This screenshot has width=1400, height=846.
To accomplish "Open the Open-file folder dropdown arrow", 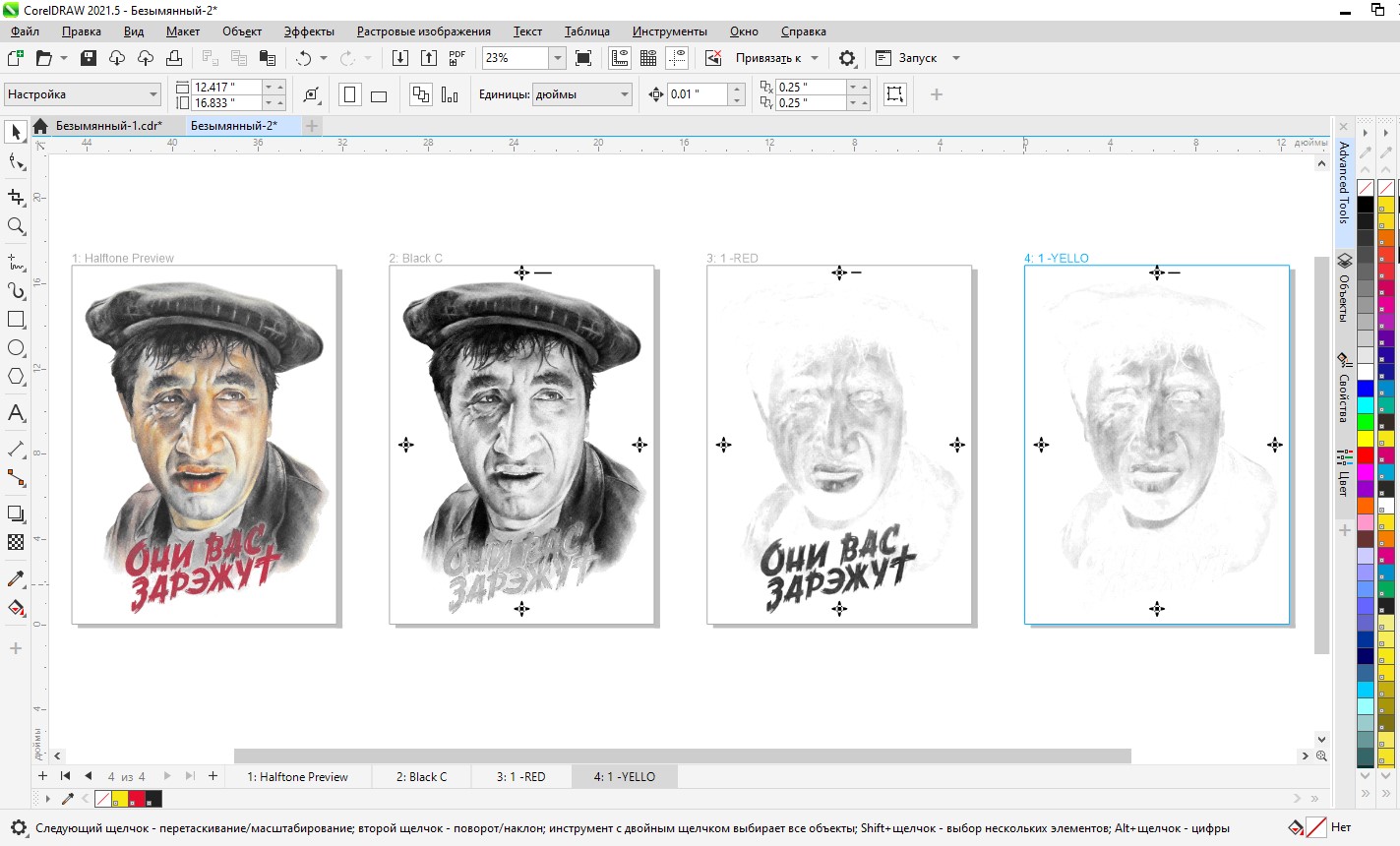I will point(64,58).
